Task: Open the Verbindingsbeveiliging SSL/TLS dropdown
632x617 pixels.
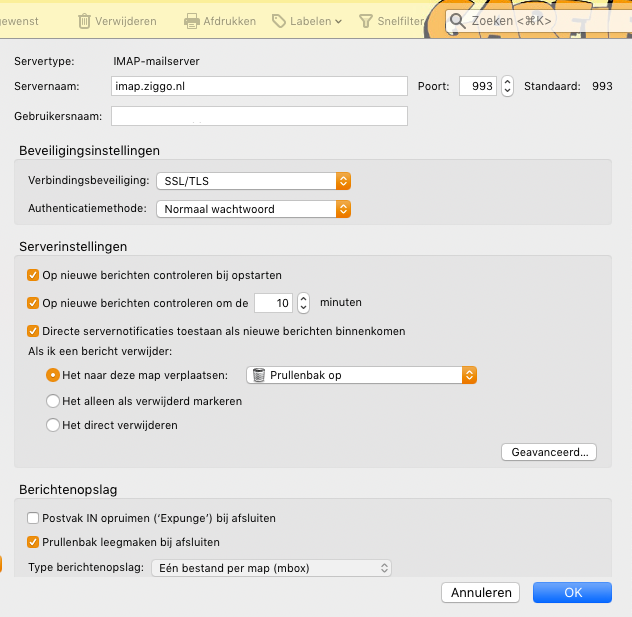Action: coord(254,181)
